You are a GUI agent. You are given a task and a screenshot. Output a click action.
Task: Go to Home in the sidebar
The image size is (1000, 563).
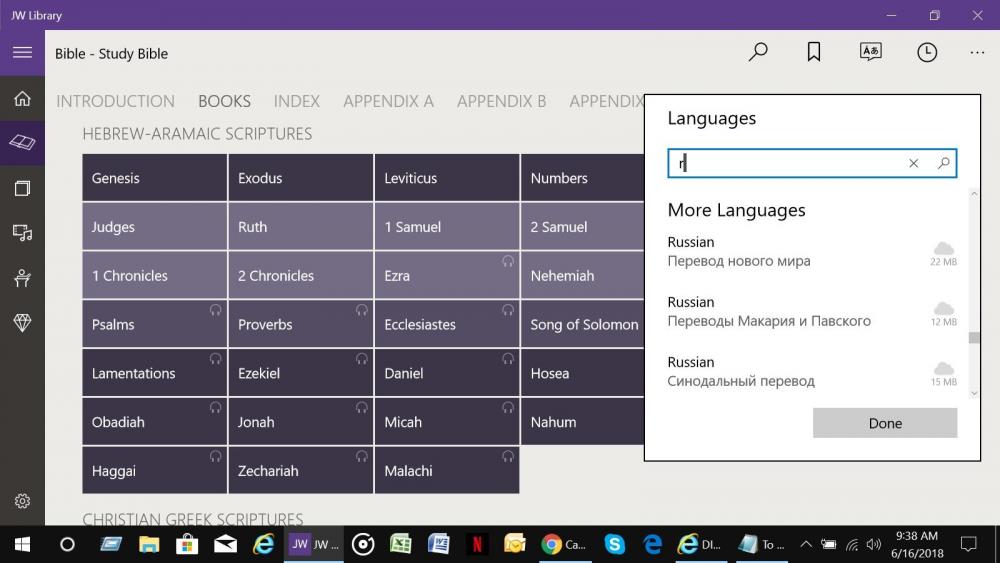[x=22, y=99]
